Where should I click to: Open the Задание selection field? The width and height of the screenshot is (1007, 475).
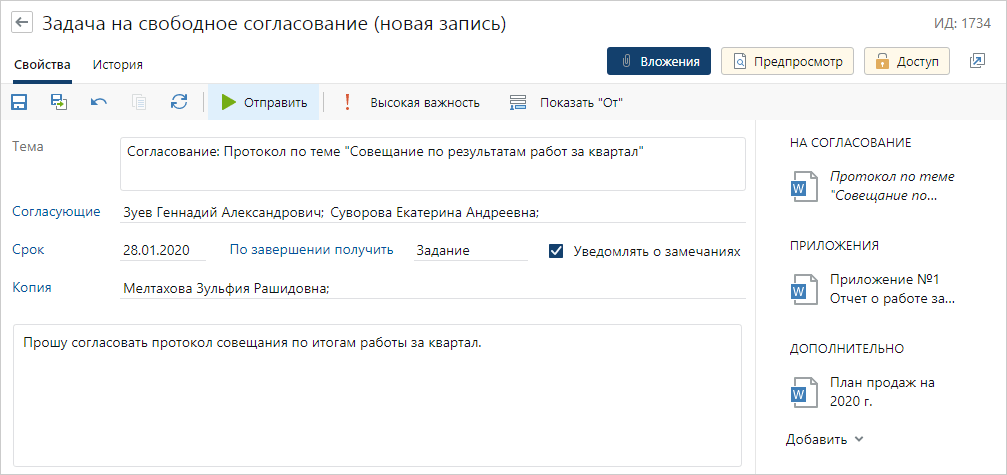point(471,251)
